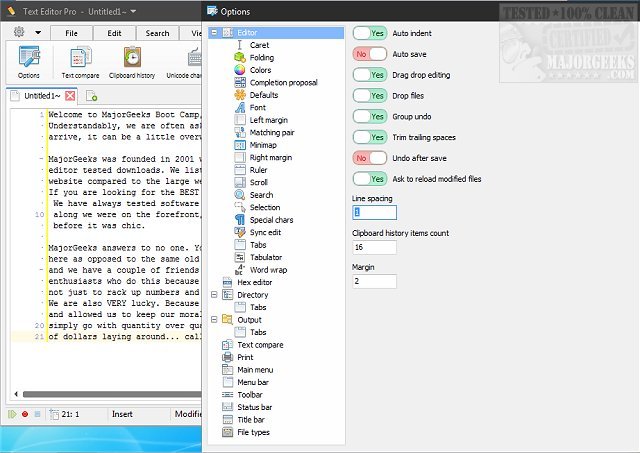Select Status bar in the options tree
This screenshot has width=640, height=453.
[255, 407]
